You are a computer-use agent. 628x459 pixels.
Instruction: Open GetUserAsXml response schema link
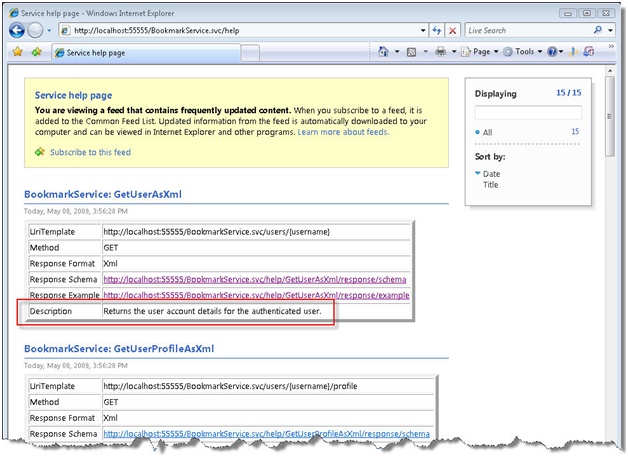point(255,279)
